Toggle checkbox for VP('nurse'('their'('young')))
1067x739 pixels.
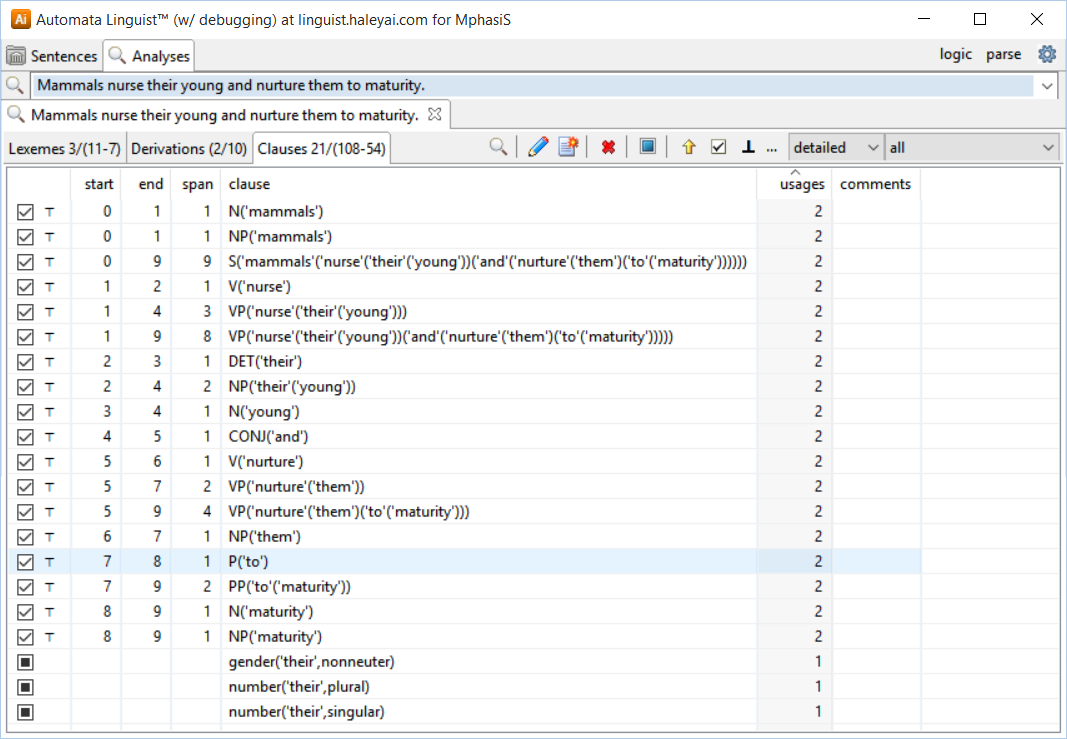click(x=25, y=312)
